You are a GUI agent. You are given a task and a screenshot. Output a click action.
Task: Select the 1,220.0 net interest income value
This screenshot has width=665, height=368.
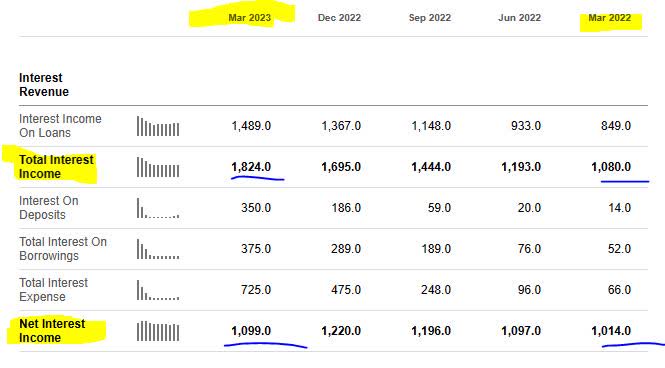[x=341, y=331]
